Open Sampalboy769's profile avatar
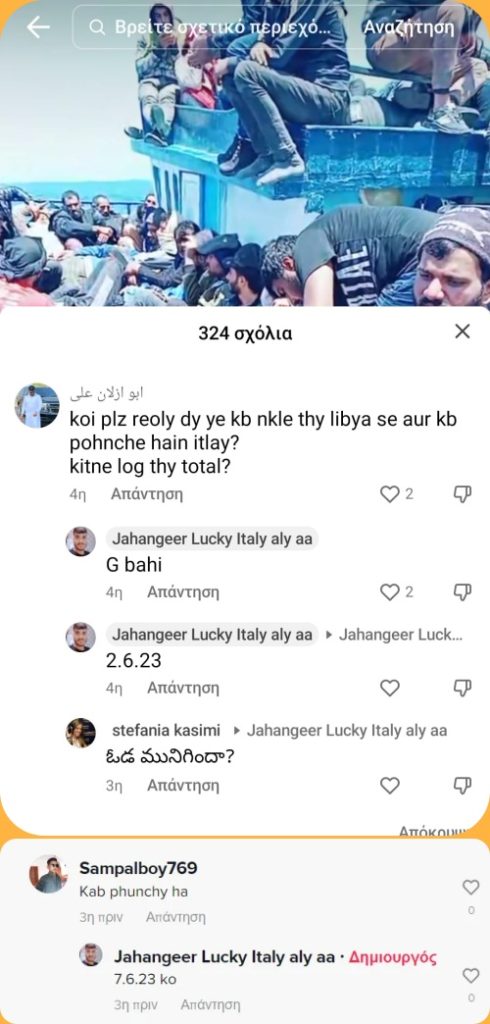The height and width of the screenshot is (1024, 490). [x=48, y=874]
